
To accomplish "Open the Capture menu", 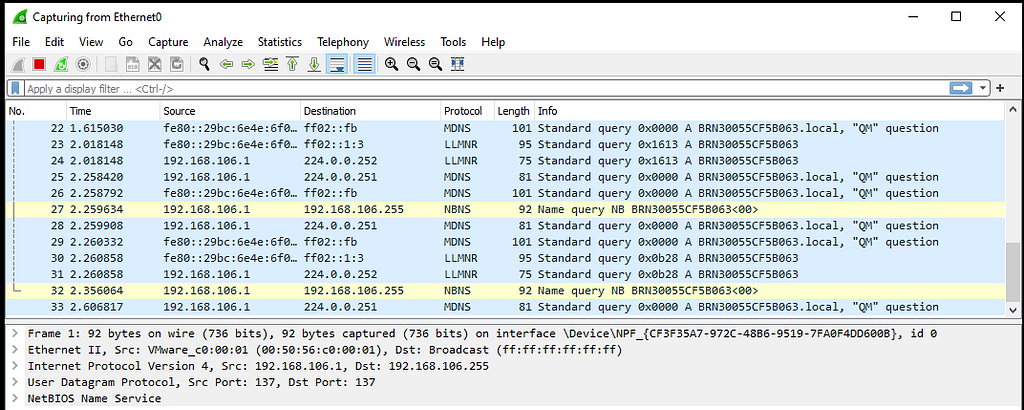I will pyautogui.click(x=168, y=42).
